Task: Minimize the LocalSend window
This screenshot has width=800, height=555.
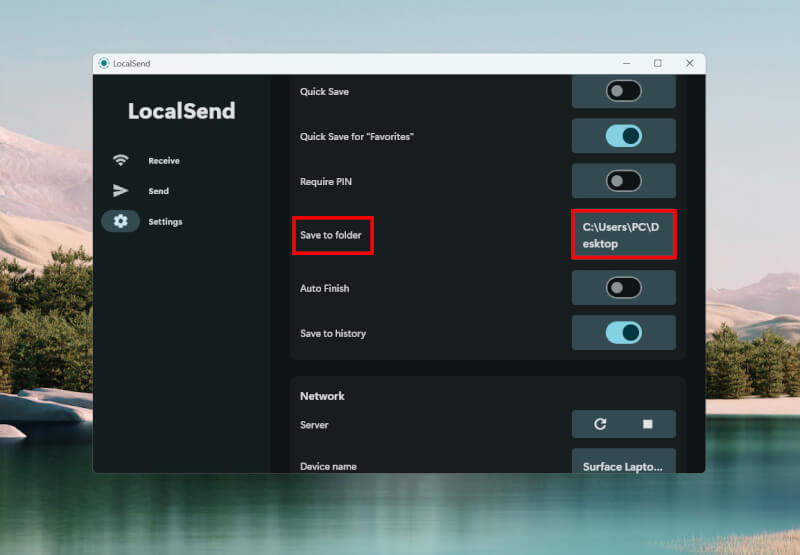Action: (x=627, y=63)
